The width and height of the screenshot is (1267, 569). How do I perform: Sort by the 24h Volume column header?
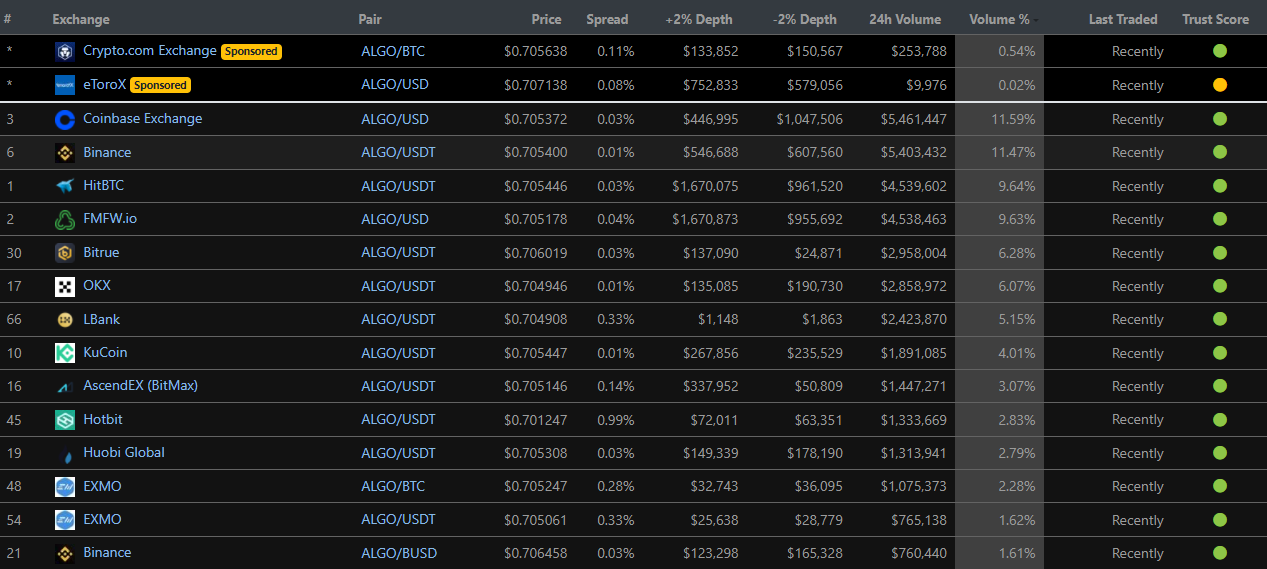click(x=905, y=19)
